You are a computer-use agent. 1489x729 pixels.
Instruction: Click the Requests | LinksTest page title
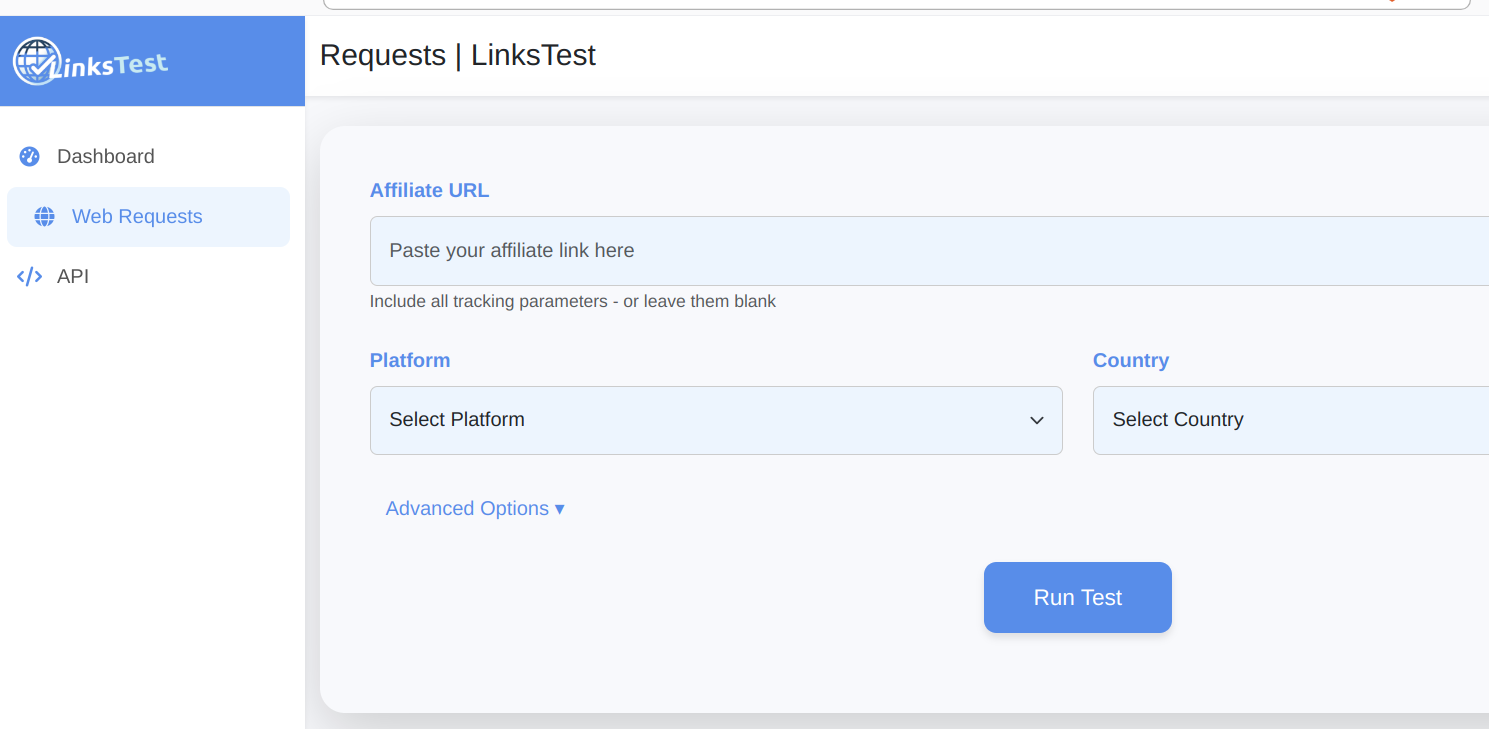click(x=458, y=55)
